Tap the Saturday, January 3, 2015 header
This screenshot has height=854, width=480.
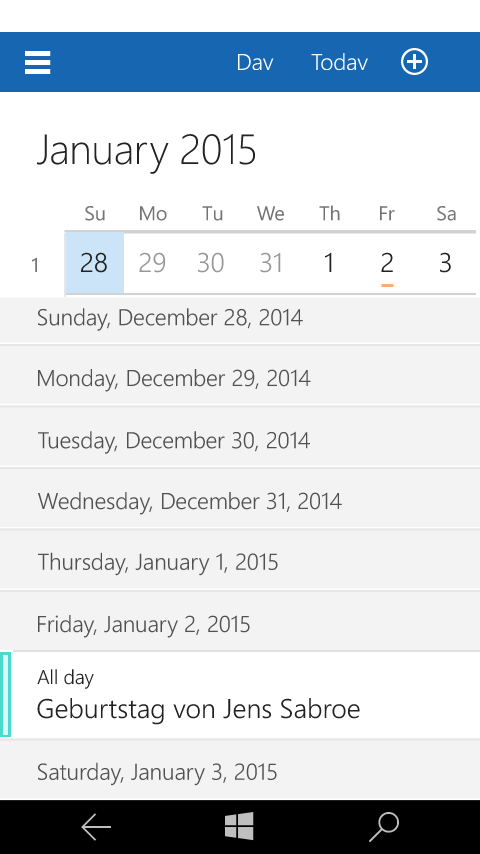(x=240, y=770)
